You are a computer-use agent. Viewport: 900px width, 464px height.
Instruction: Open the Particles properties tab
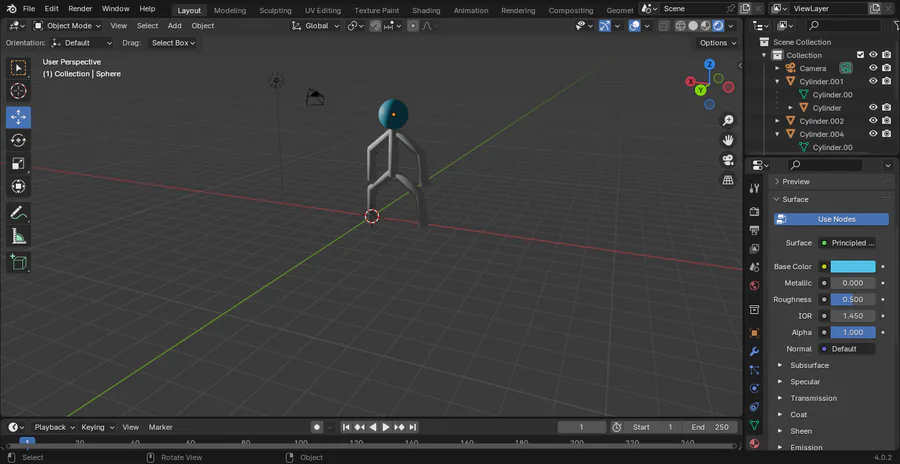[x=755, y=370]
